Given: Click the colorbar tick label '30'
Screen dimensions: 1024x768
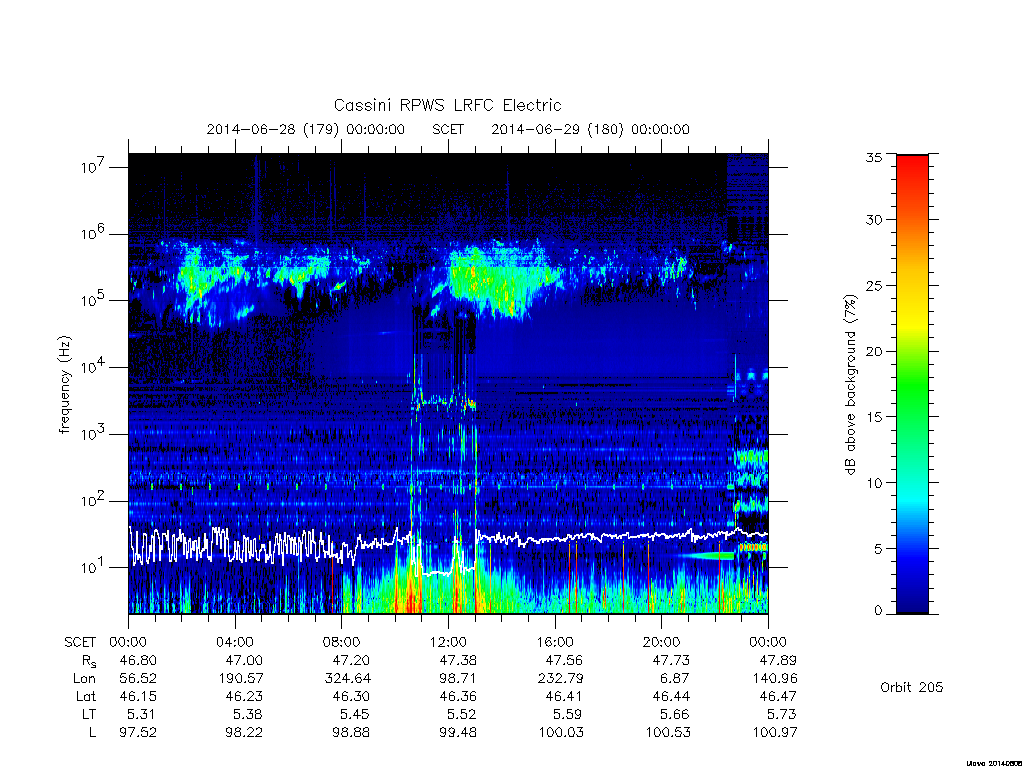Looking at the screenshot, I should tap(874, 220).
